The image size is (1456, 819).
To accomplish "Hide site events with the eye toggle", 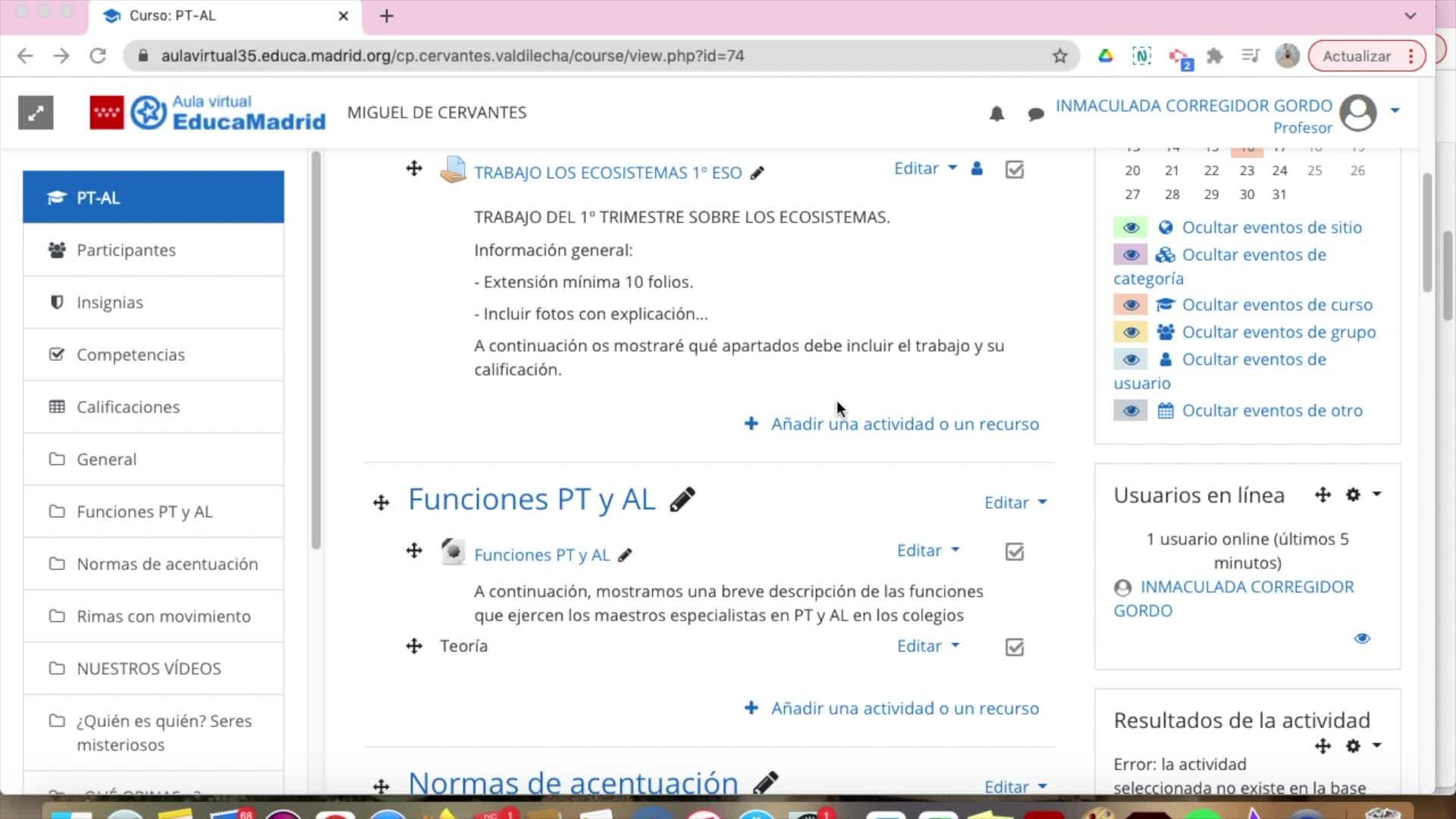I will coord(1131,227).
